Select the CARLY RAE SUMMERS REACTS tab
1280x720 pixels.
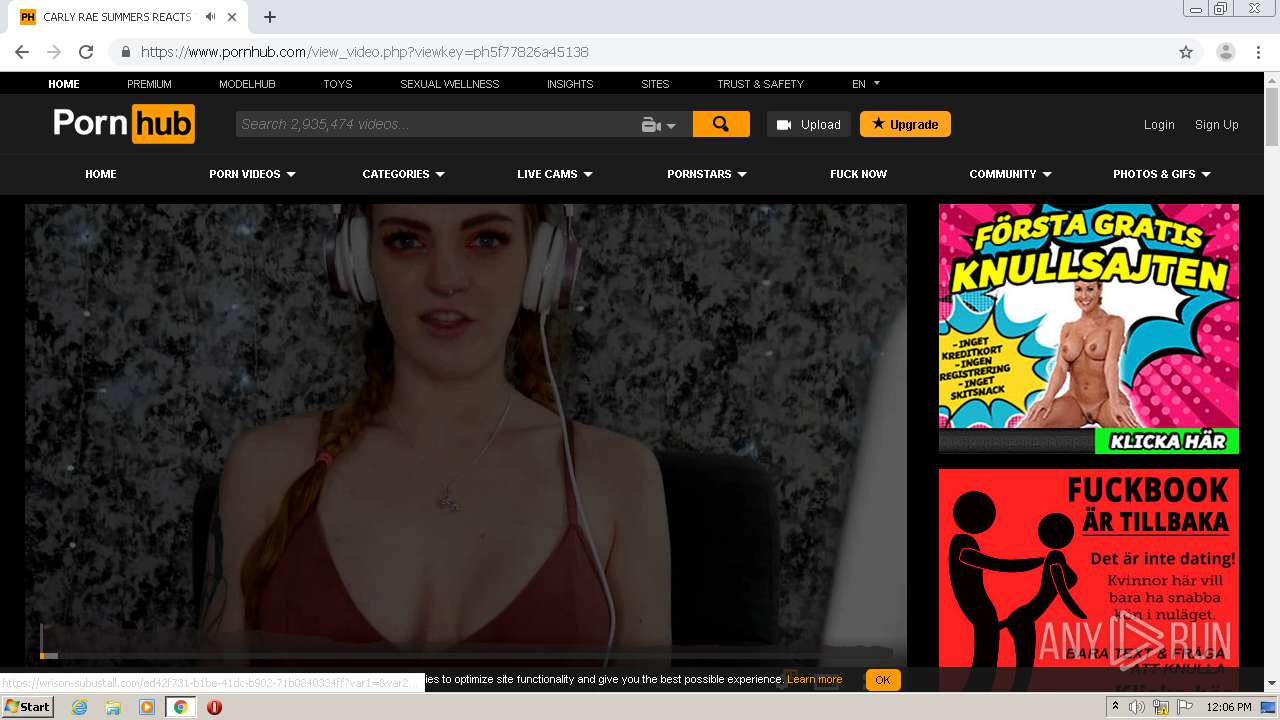[118, 17]
